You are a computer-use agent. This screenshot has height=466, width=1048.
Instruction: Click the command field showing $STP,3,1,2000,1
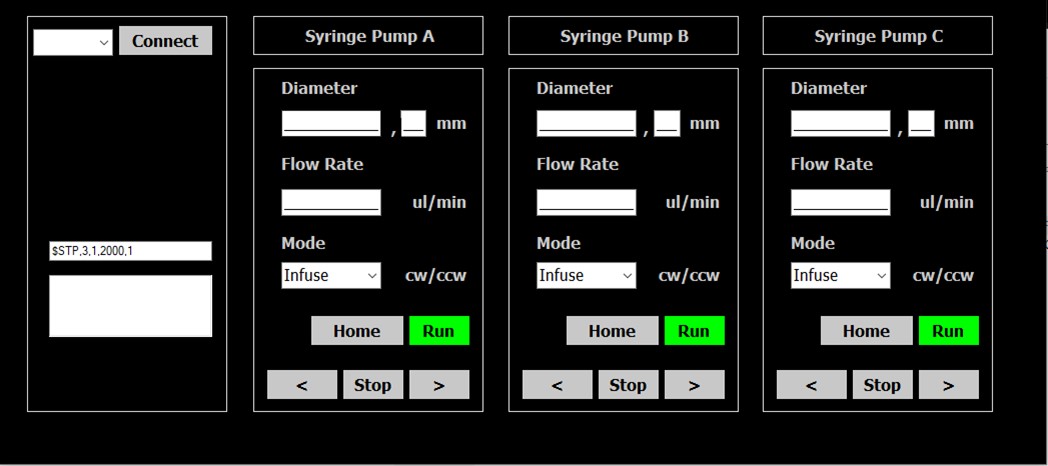tap(130, 251)
